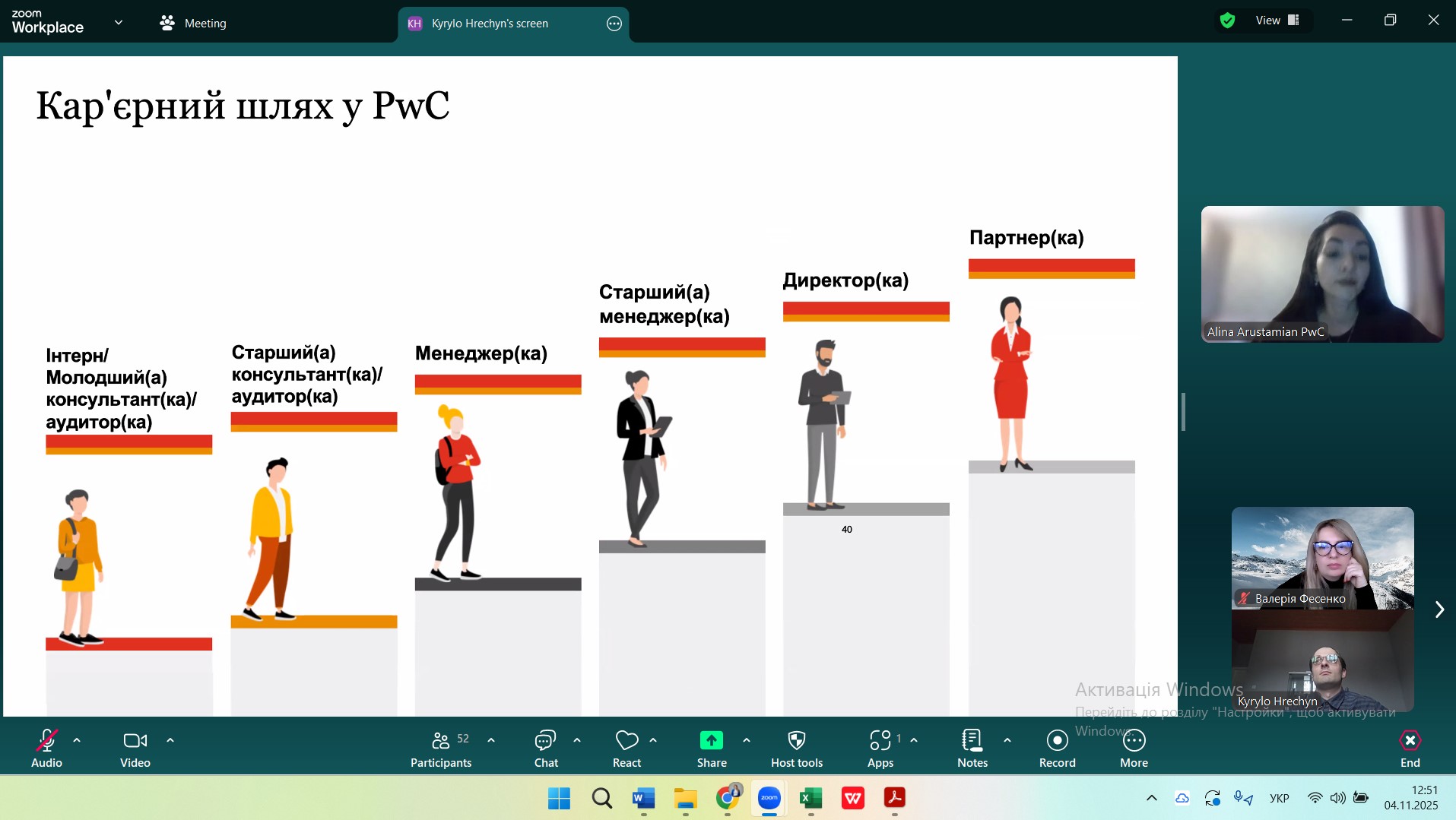This screenshot has width=1456, height=820.
Task: Open the Notes panel
Action: (x=972, y=748)
